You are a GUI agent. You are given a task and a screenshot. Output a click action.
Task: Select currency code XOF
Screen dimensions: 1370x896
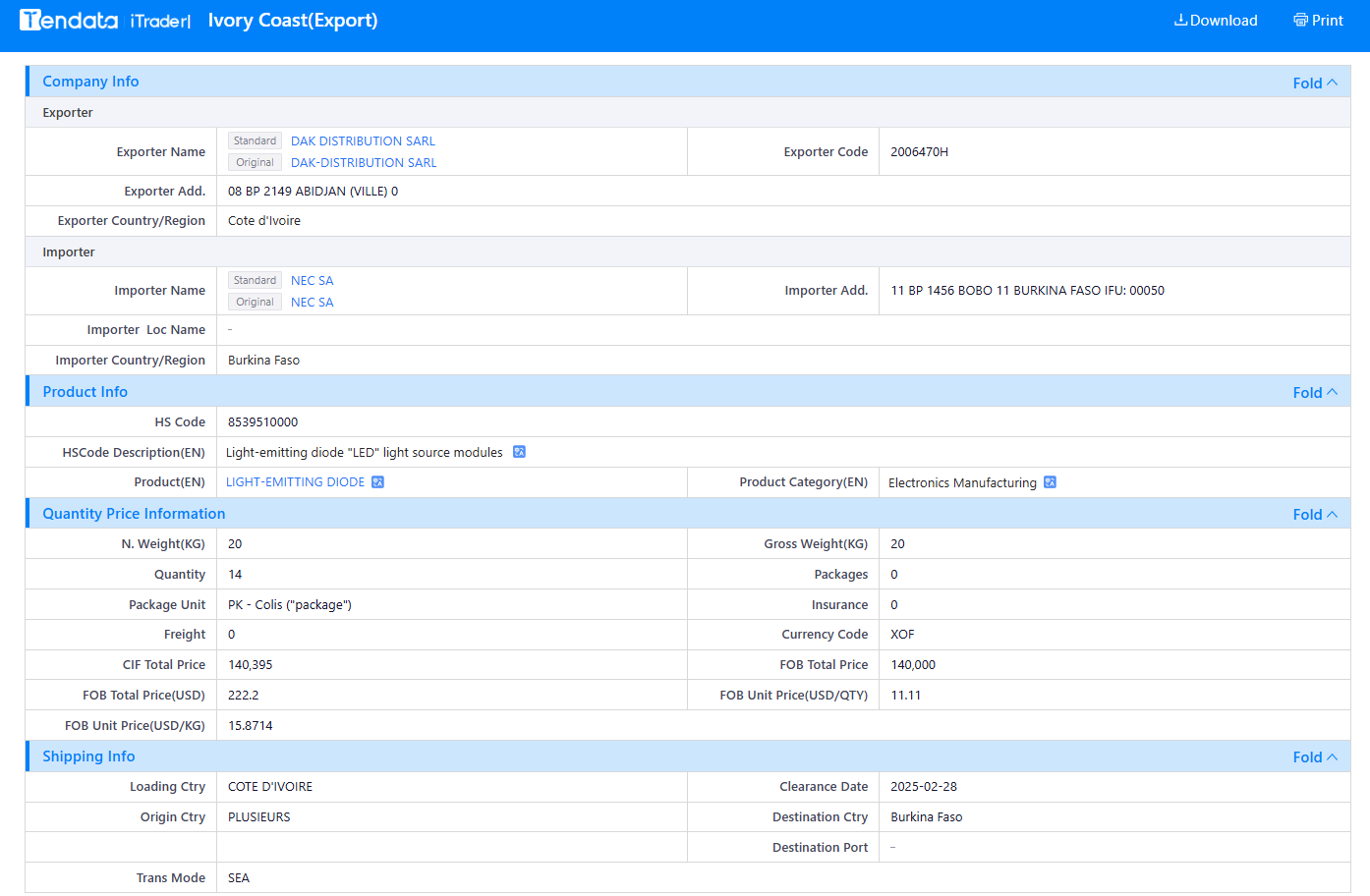click(902, 635)
